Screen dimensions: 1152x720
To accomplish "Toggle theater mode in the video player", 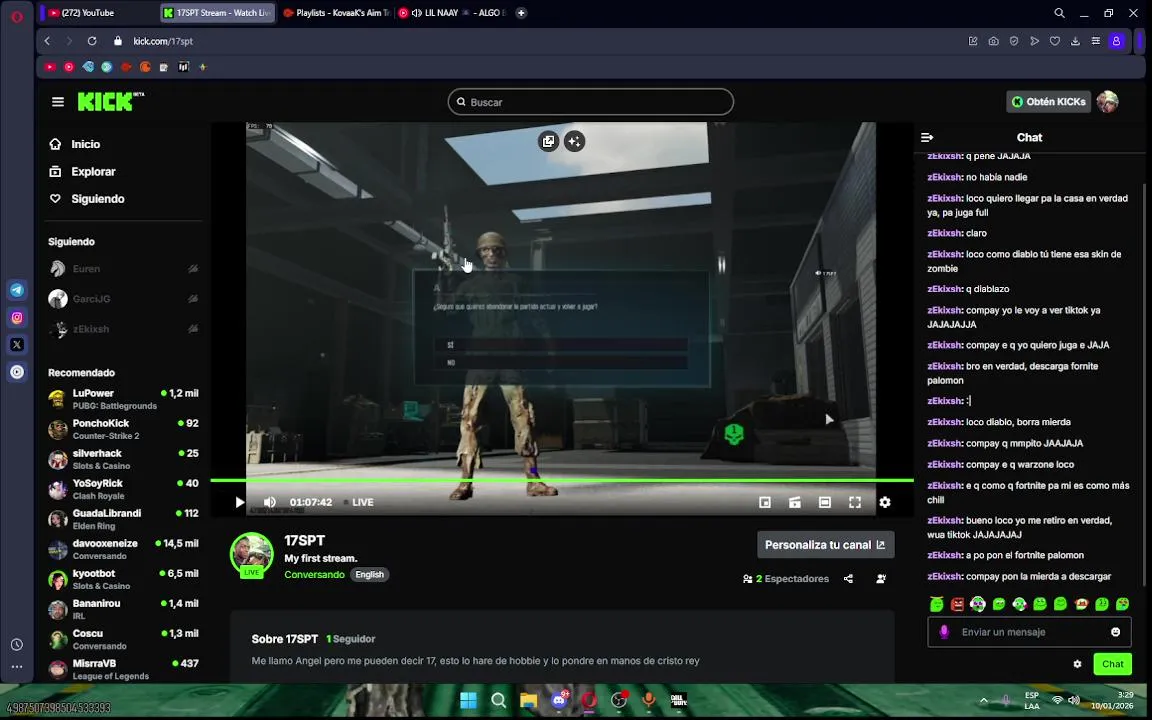I will tap(824, 502).
